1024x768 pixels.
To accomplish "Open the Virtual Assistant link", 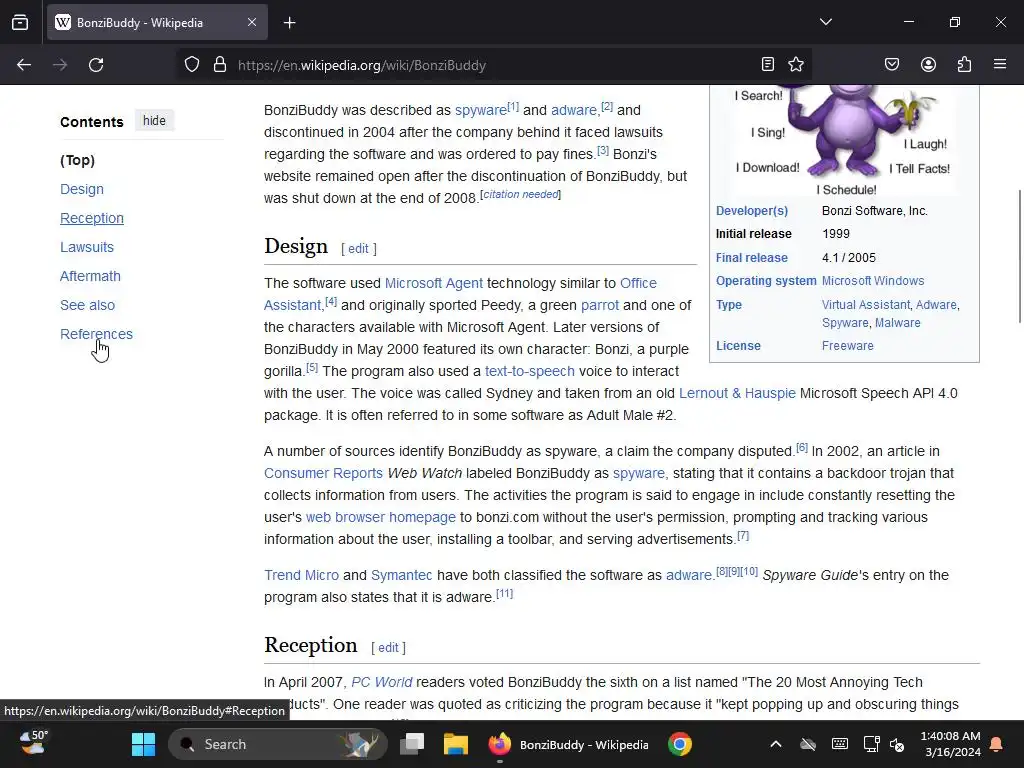I will tap(866, 305).
